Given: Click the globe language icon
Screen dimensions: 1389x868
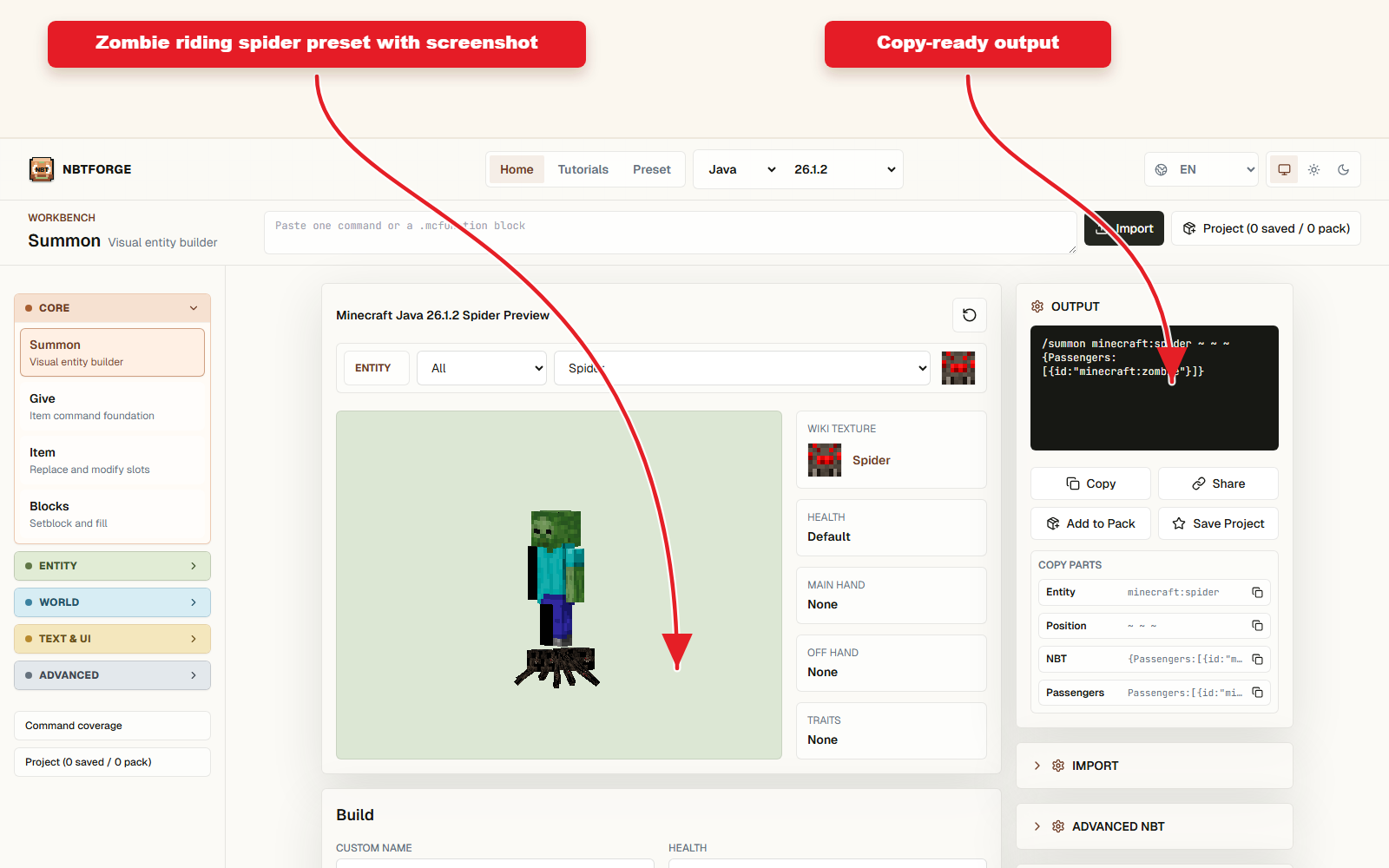Looking at the screenshot, I should coord(1161,170).
